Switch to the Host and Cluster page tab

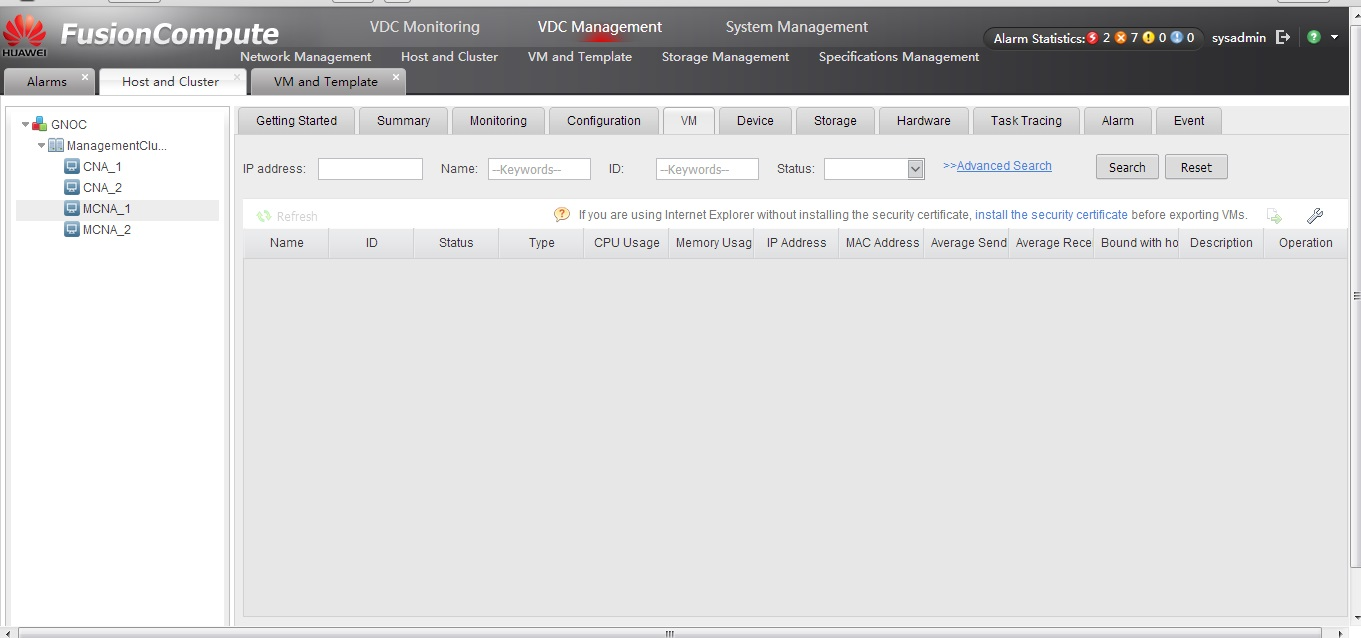tap(170, 82)
